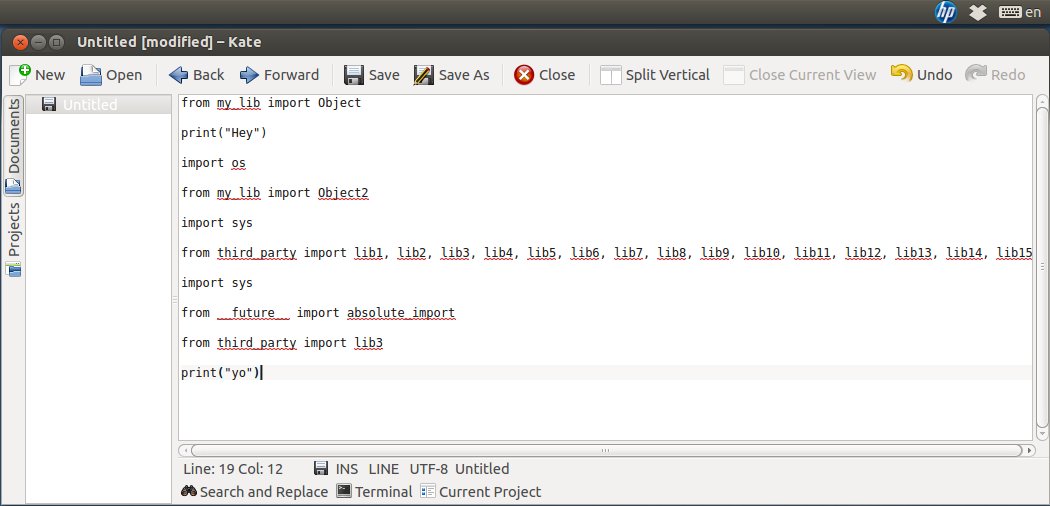Open the Terminal panel

click(x=374, y=492)
